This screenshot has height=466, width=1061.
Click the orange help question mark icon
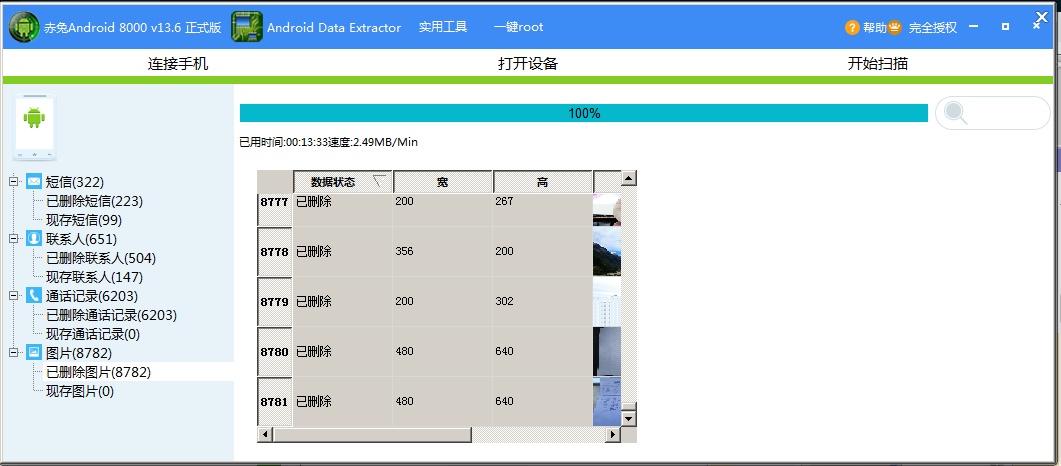[x=852, y=28]
